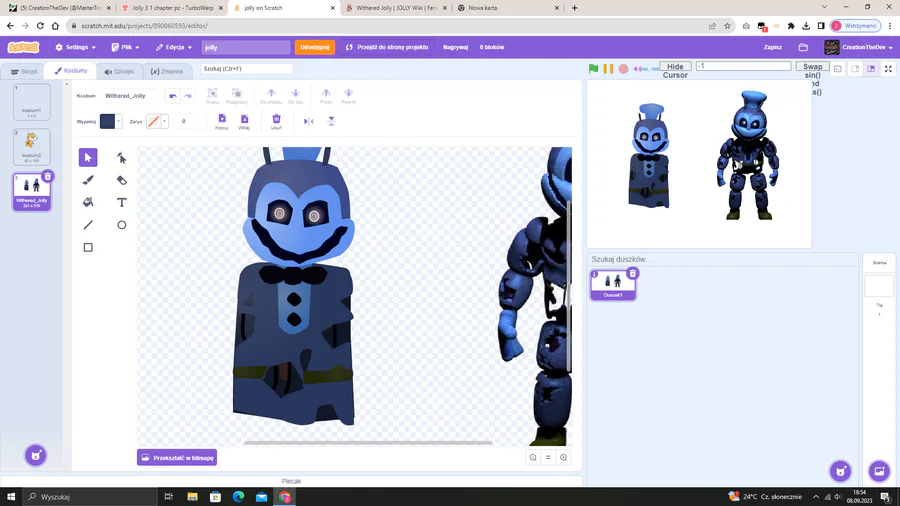Click the Grupuj (group) icon
900x506 pixels.
tap(212, 96)
